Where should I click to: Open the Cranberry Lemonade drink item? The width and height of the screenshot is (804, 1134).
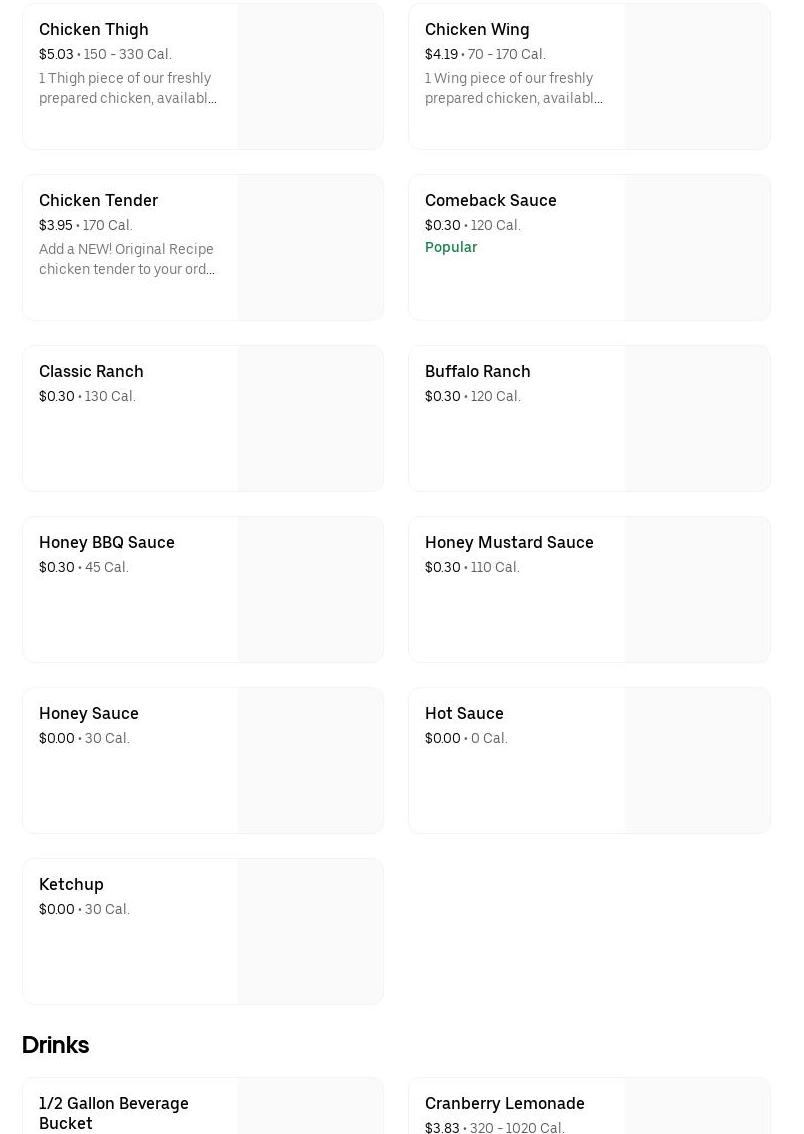tap(589, 1106)
